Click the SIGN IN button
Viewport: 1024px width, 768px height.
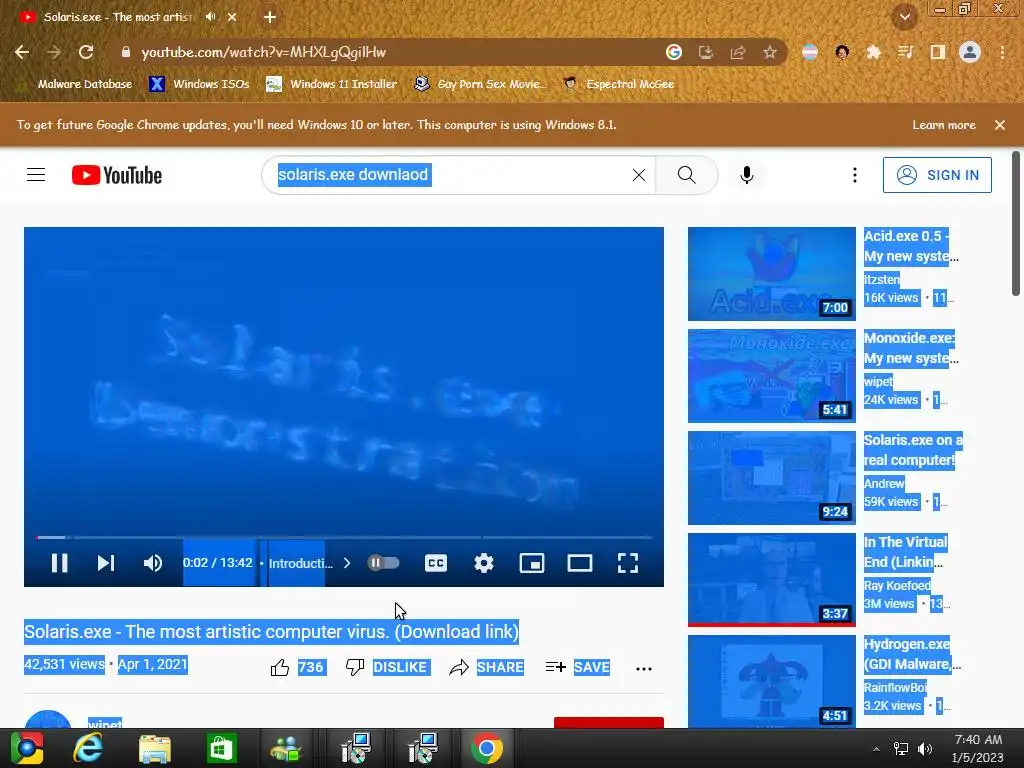pos(937,175)
